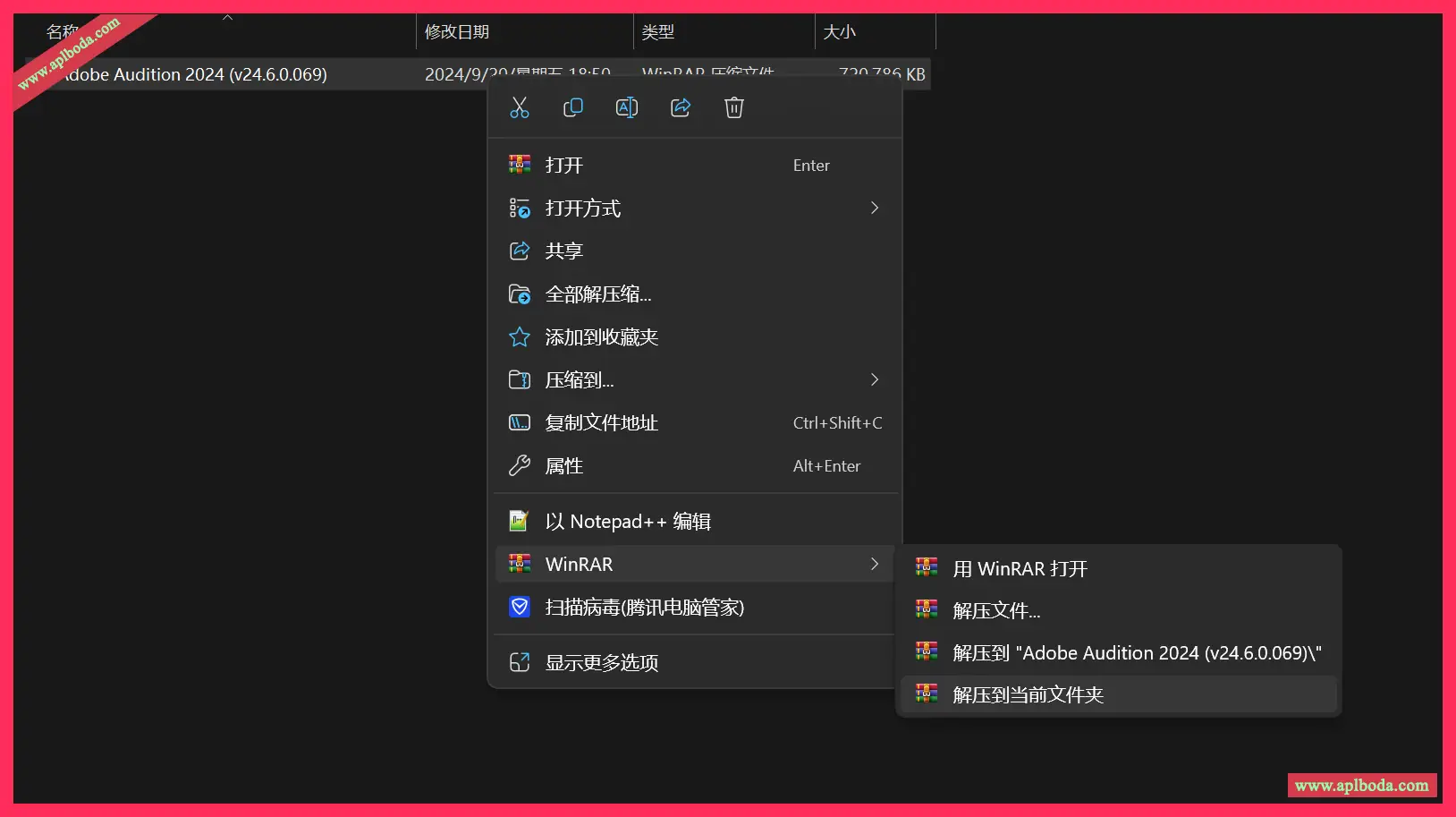Open 属性 wrench icon entry
The width and height of the screenshot is (1456, 817).
[520, 466]
